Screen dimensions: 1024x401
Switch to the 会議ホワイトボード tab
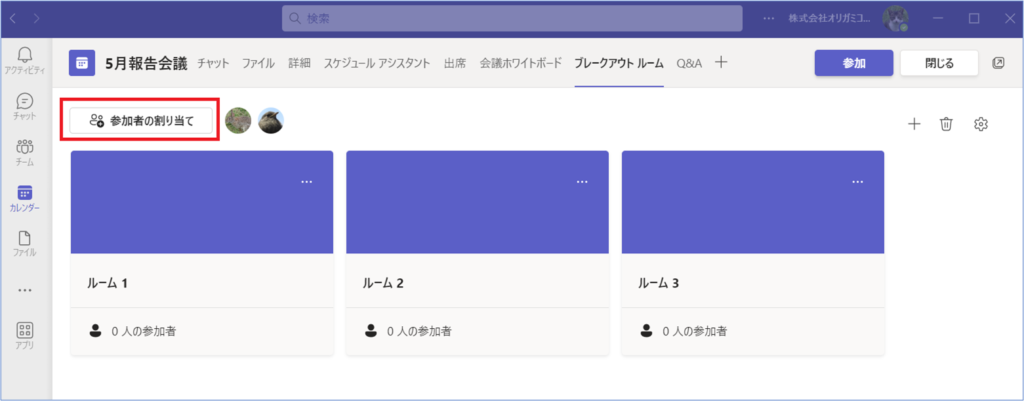coord(520,63)
